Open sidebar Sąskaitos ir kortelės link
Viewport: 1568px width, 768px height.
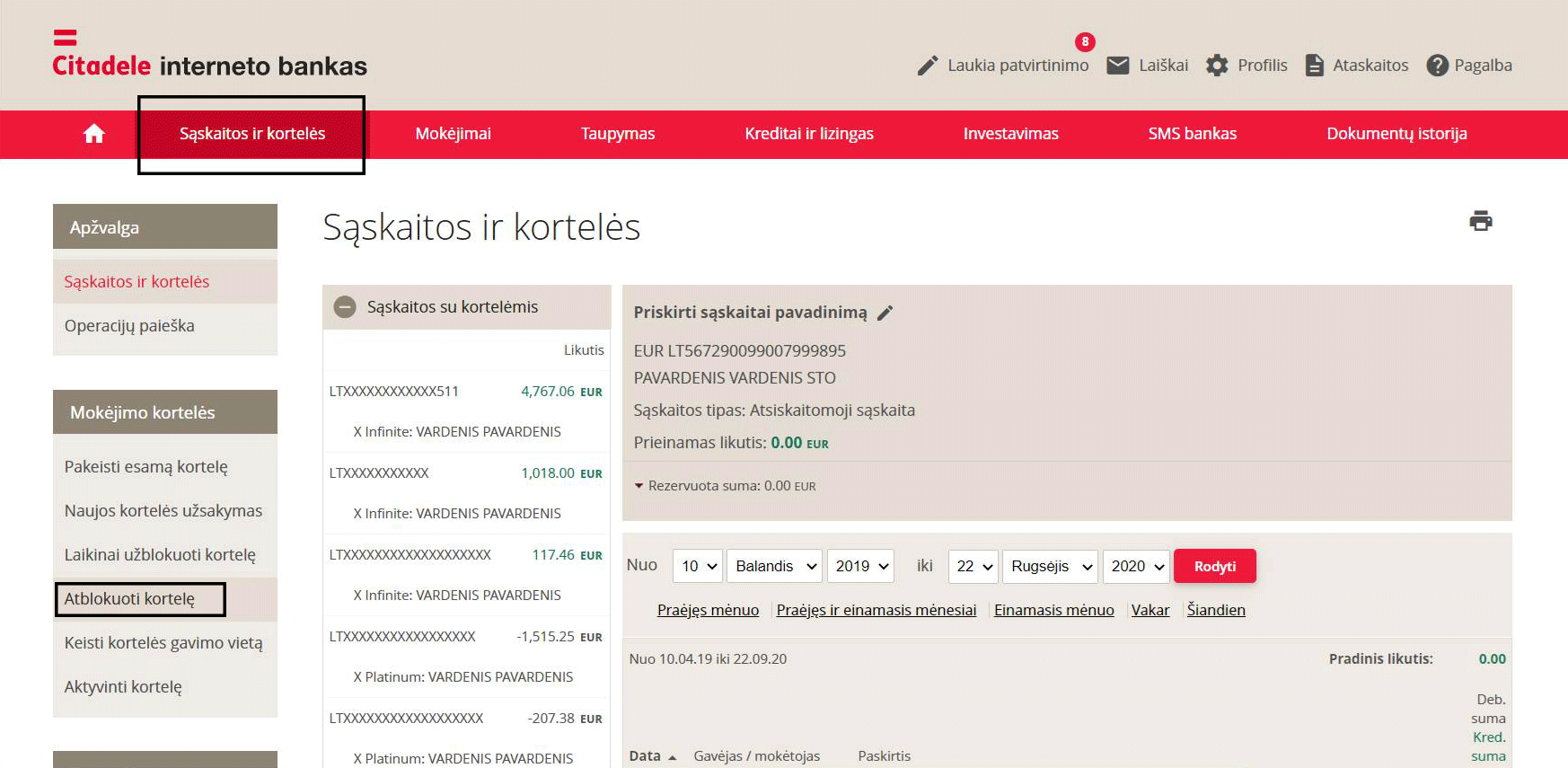(x=165, y=282)
